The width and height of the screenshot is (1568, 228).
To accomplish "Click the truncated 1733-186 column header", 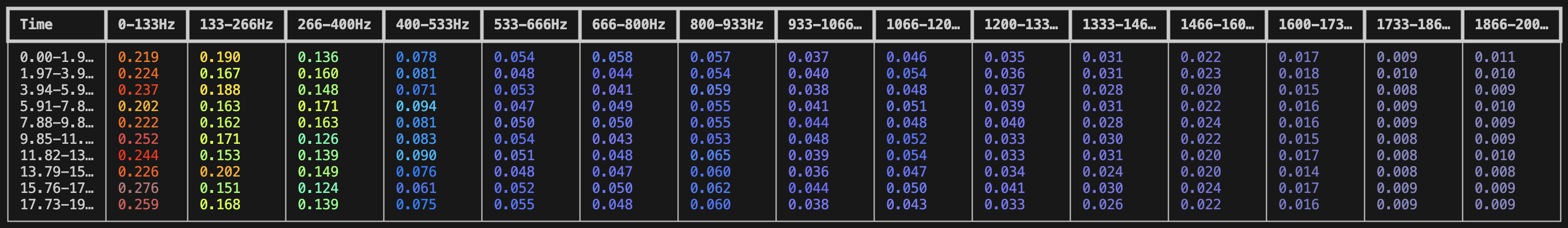I will 1413,25.
